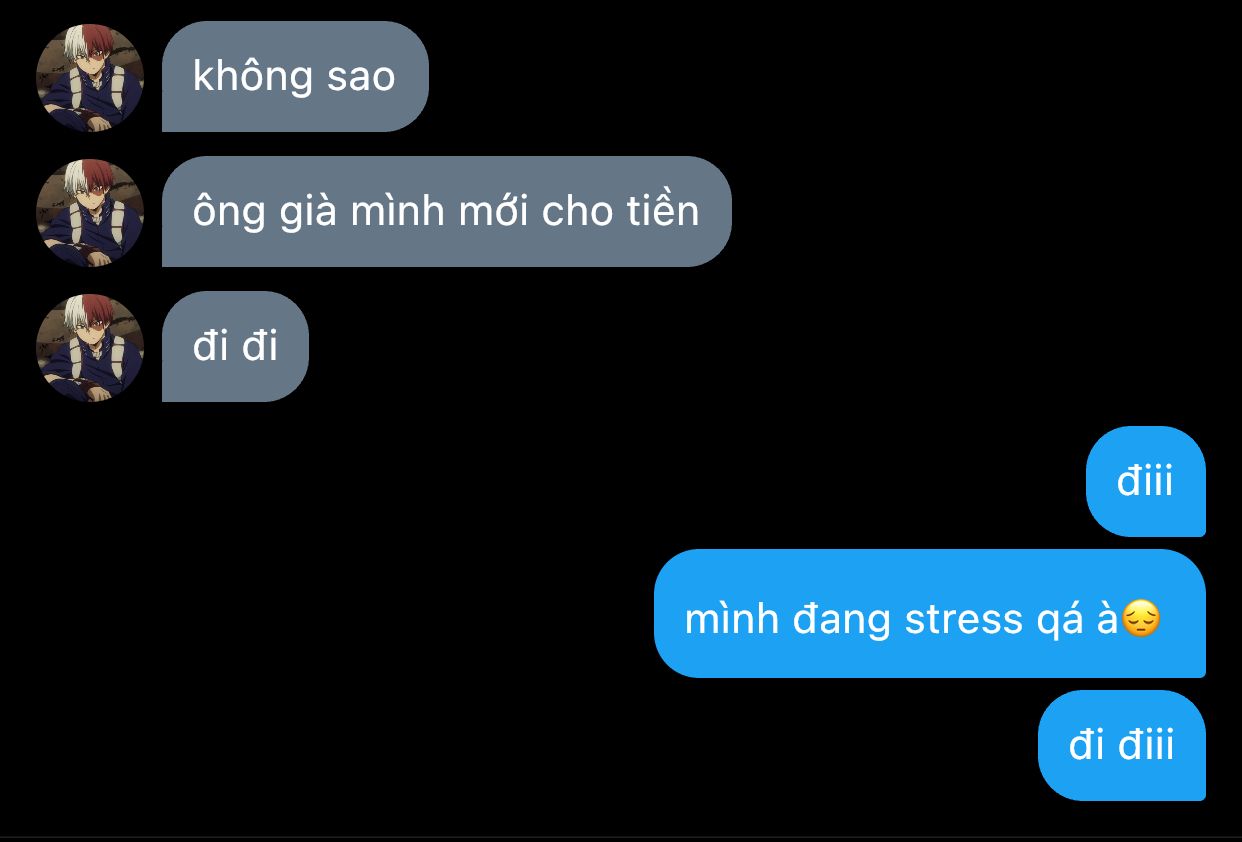Click the word "stress" in the blue message
This screenshot has width=1242, height=842.
(x=964, y=620)
